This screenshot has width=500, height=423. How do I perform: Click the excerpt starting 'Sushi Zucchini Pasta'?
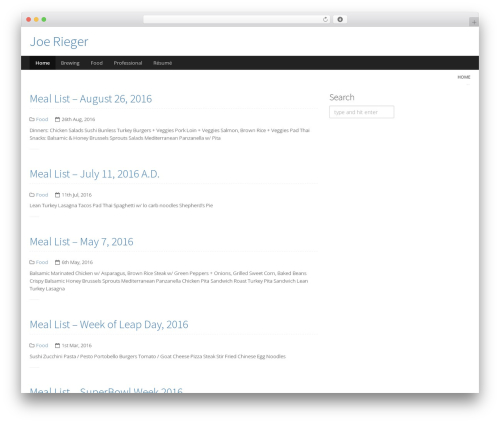(x=158, y=356)
